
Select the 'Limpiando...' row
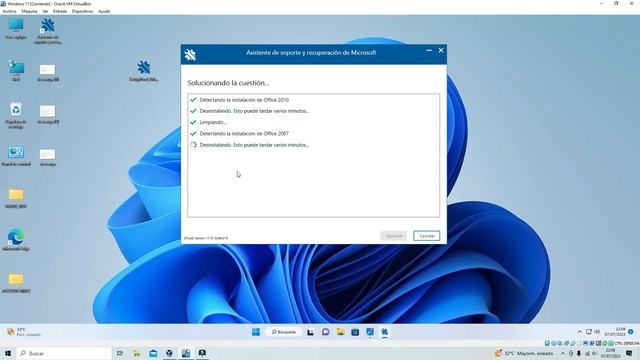pyautogui.click(x=313, y=122)
